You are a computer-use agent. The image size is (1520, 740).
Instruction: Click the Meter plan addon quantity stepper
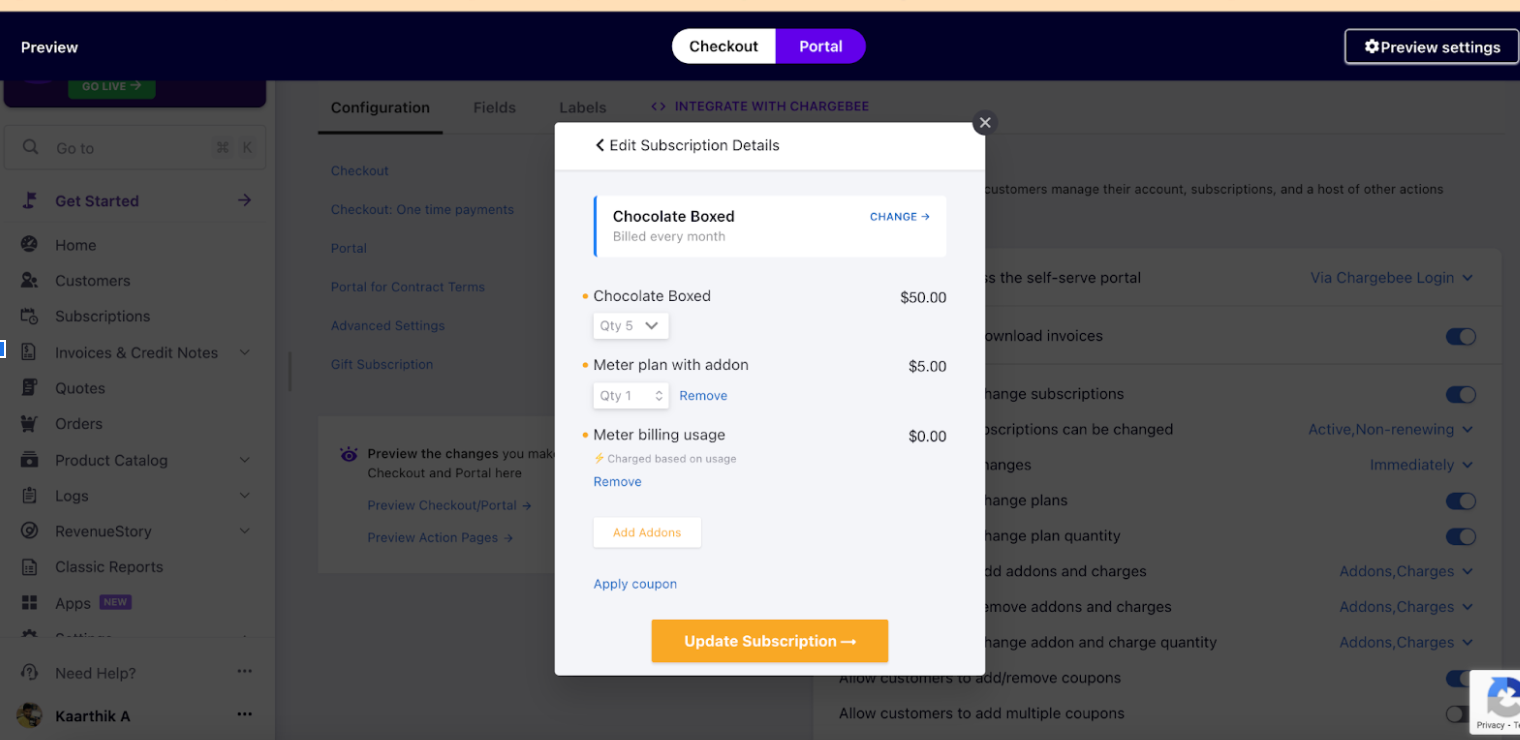coord(630,396)
